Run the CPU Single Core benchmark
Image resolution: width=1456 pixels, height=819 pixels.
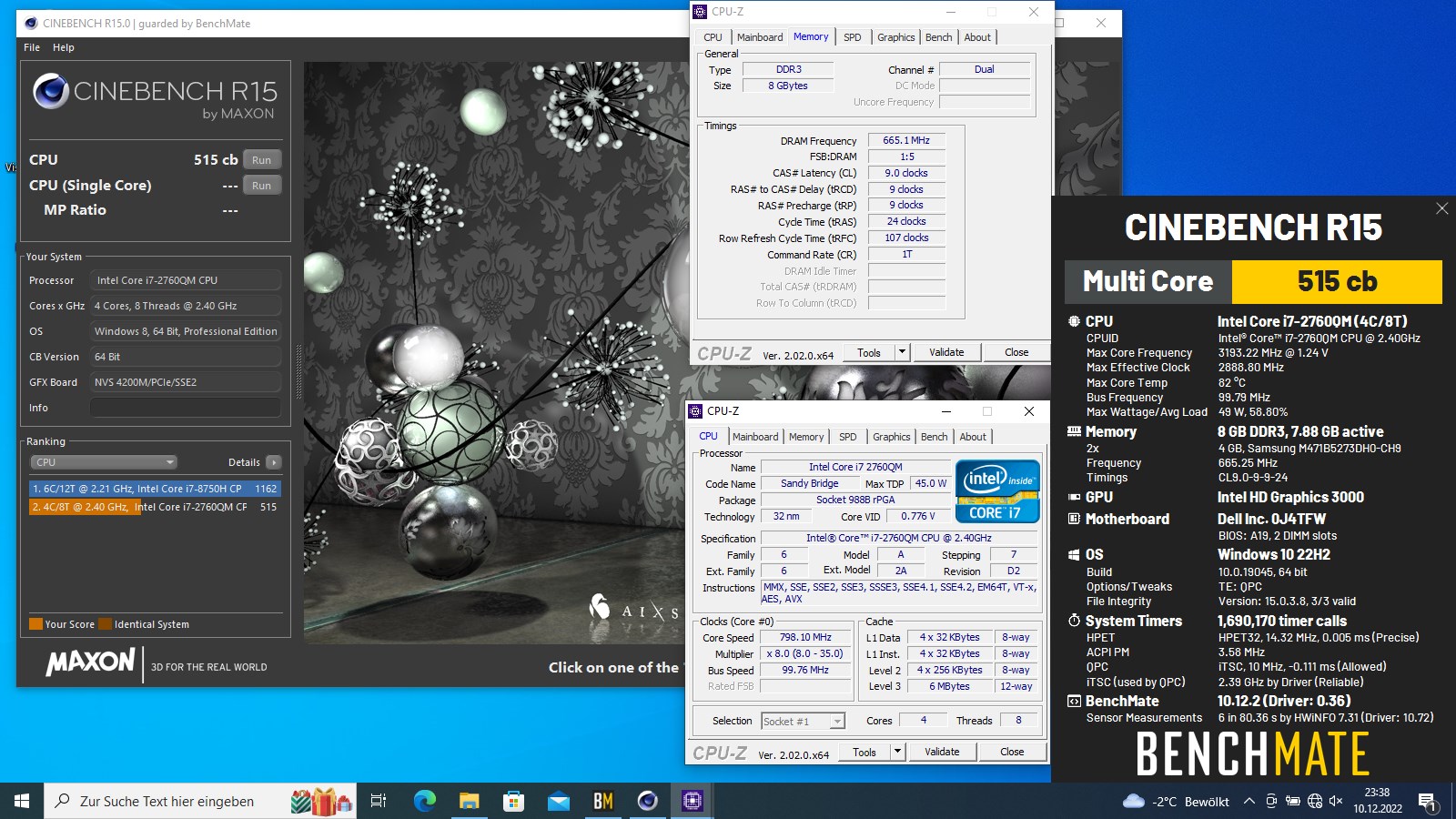click(x=262, y=186)
